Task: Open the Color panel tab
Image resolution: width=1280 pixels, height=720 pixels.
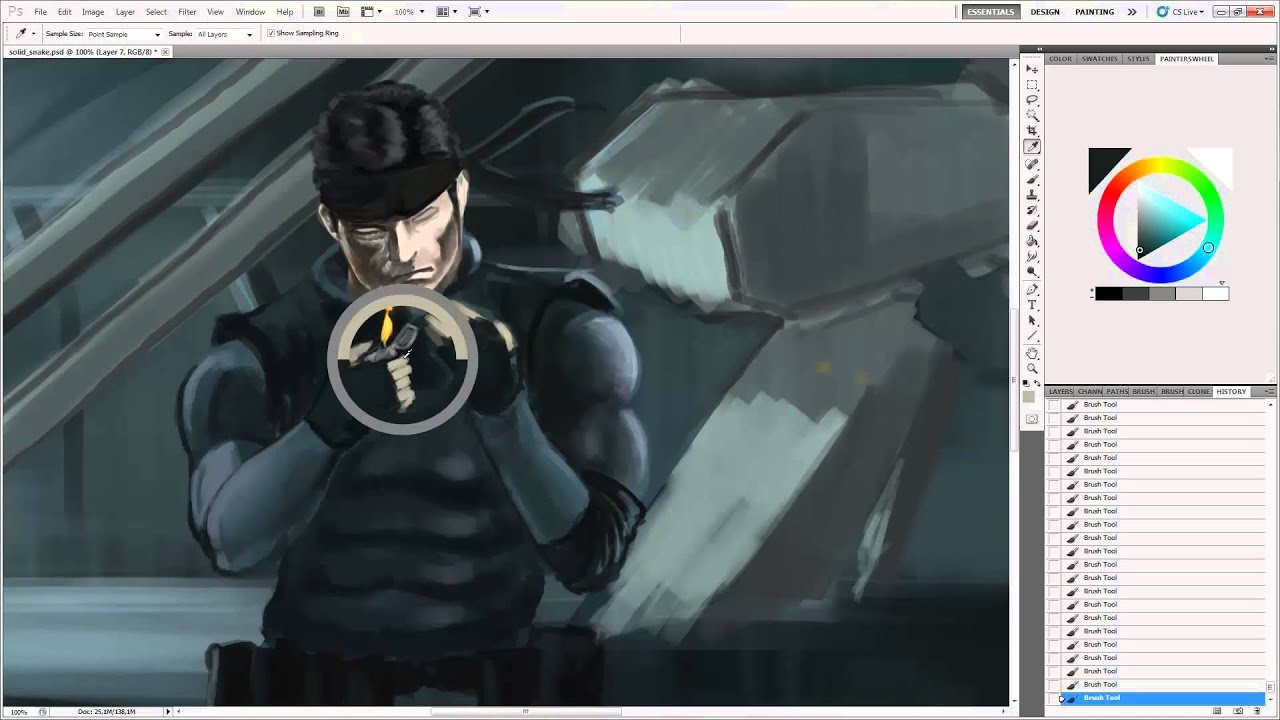Action: click(1060, 59)
